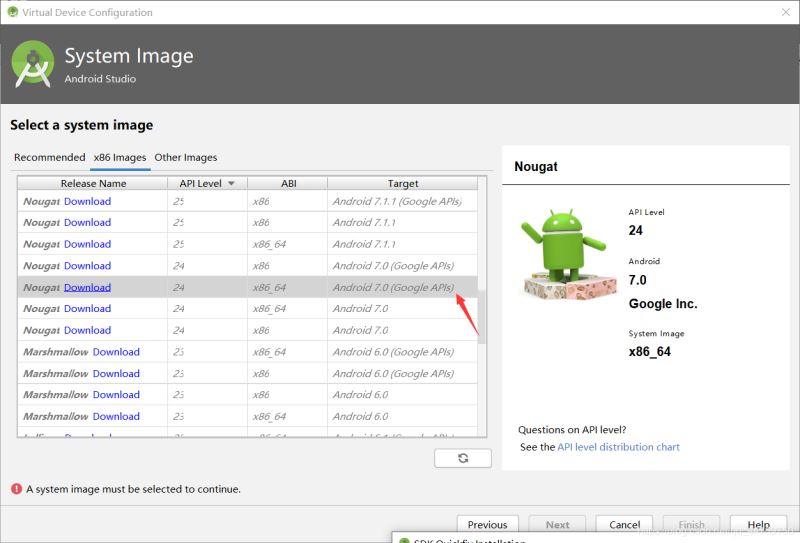The width and height of the screenshot is (800, 543).
Task: Download the highlighted Nougat x86_64 7.0 Google APIs image
Action: [x=87, y=287]
